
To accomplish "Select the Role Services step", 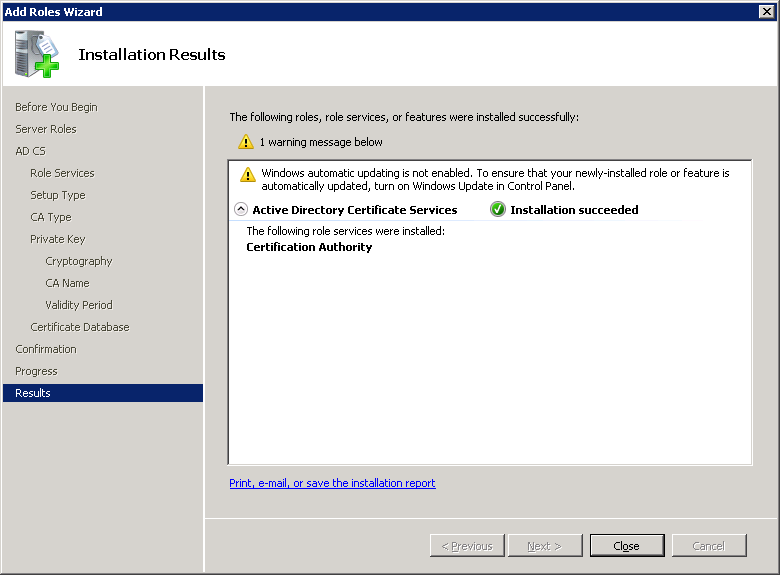I will click(62, 173).
